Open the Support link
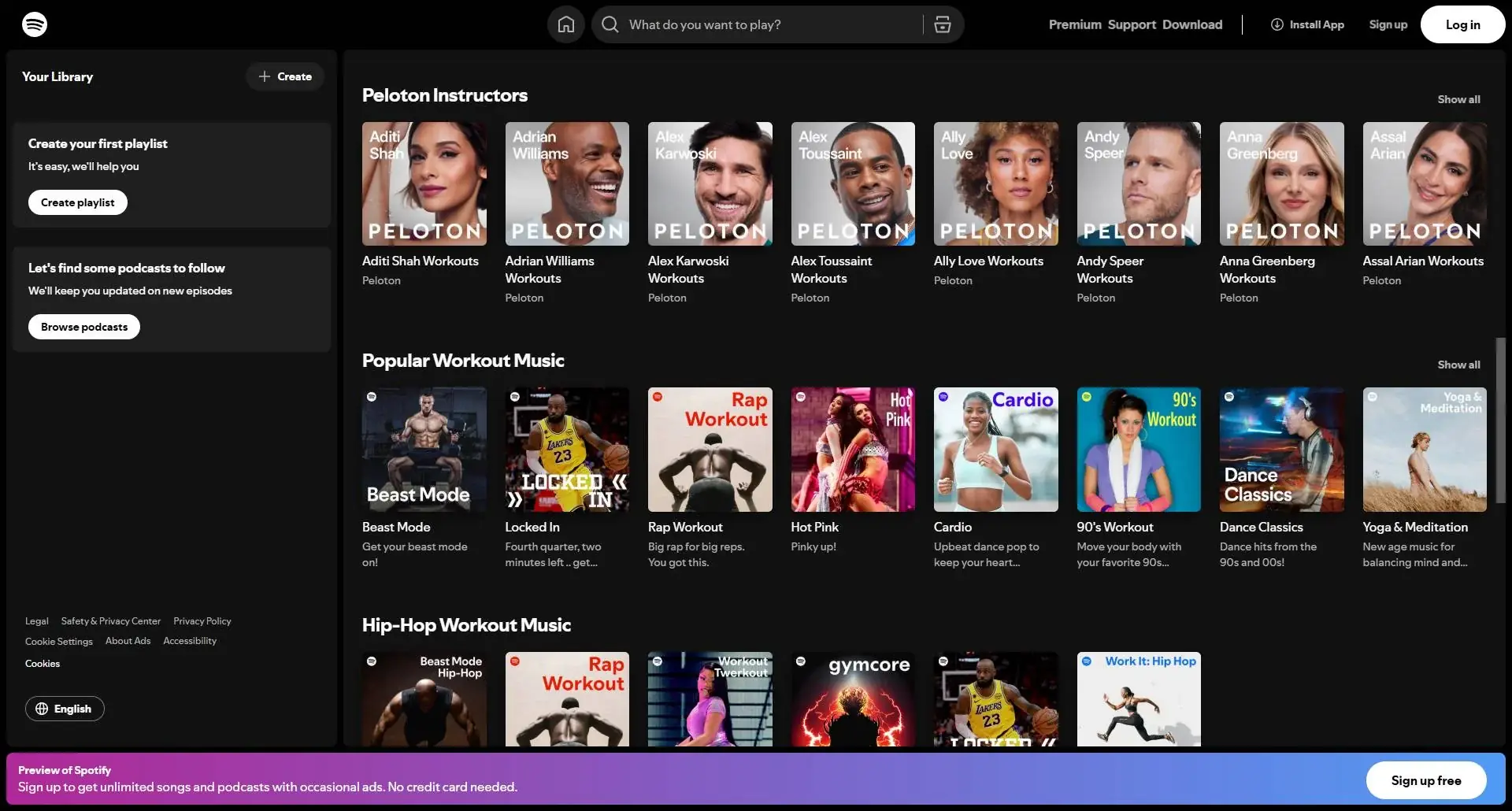 [x=1132, y=24]
